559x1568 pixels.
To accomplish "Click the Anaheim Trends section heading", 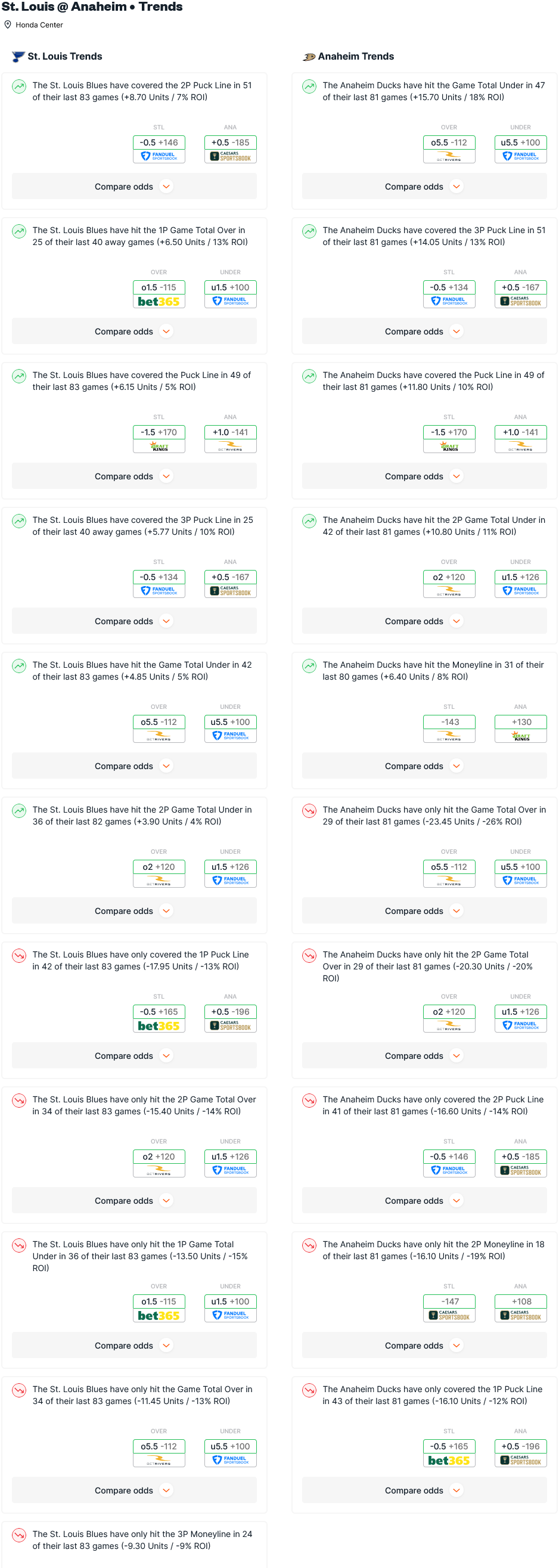I will tap(355, 57).
